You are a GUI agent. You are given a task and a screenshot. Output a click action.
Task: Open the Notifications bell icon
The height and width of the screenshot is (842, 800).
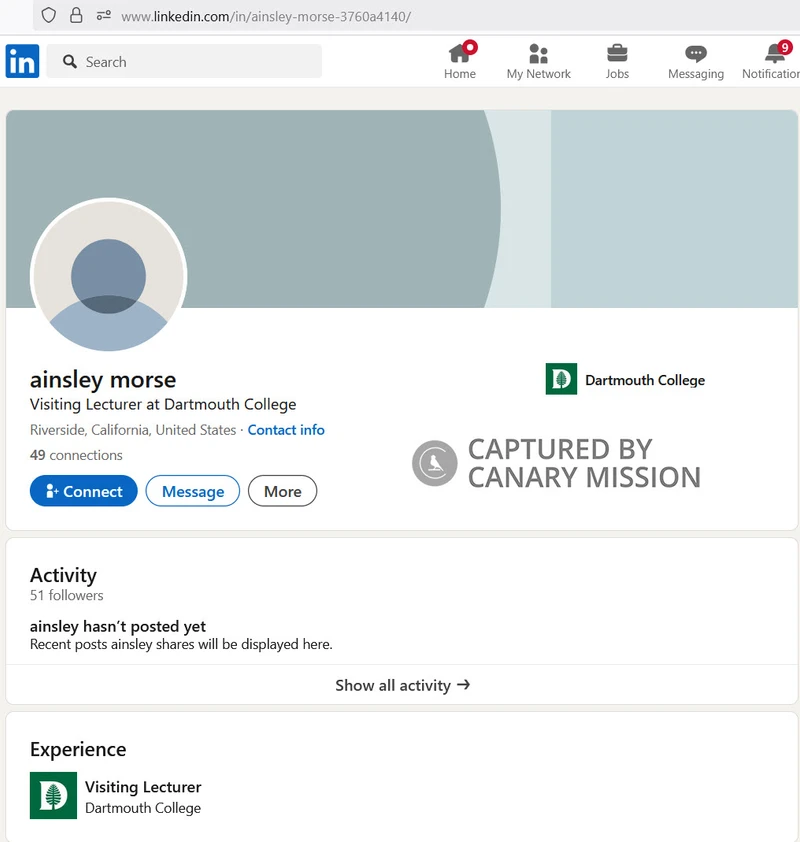775,54
